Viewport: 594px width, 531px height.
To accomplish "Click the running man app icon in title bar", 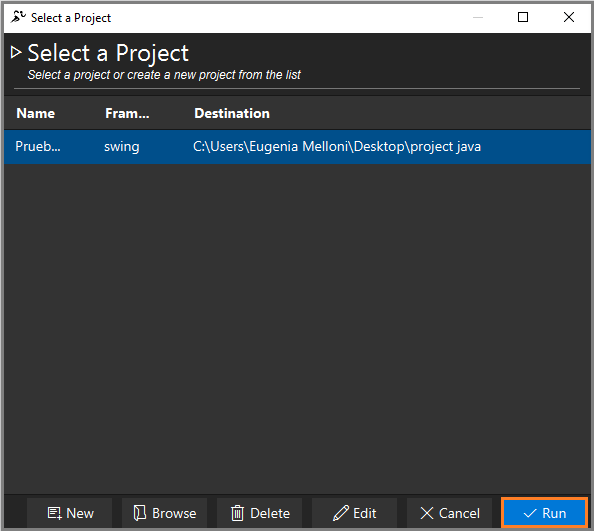I will pos(18,17).
